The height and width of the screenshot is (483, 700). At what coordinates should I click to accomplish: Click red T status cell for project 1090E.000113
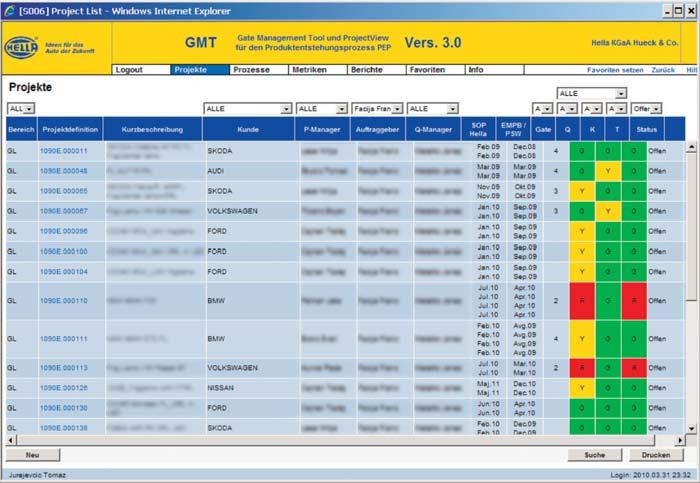click(x=634, y=368)
